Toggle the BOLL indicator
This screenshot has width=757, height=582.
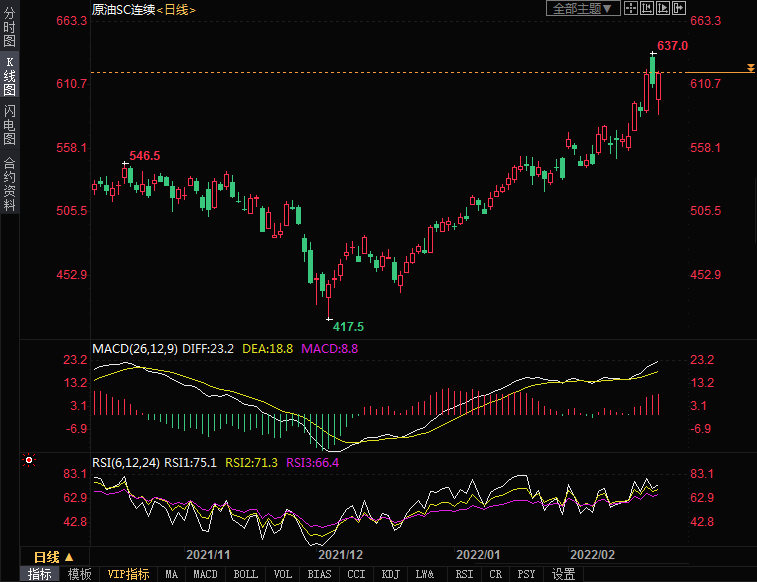(245, 574)
